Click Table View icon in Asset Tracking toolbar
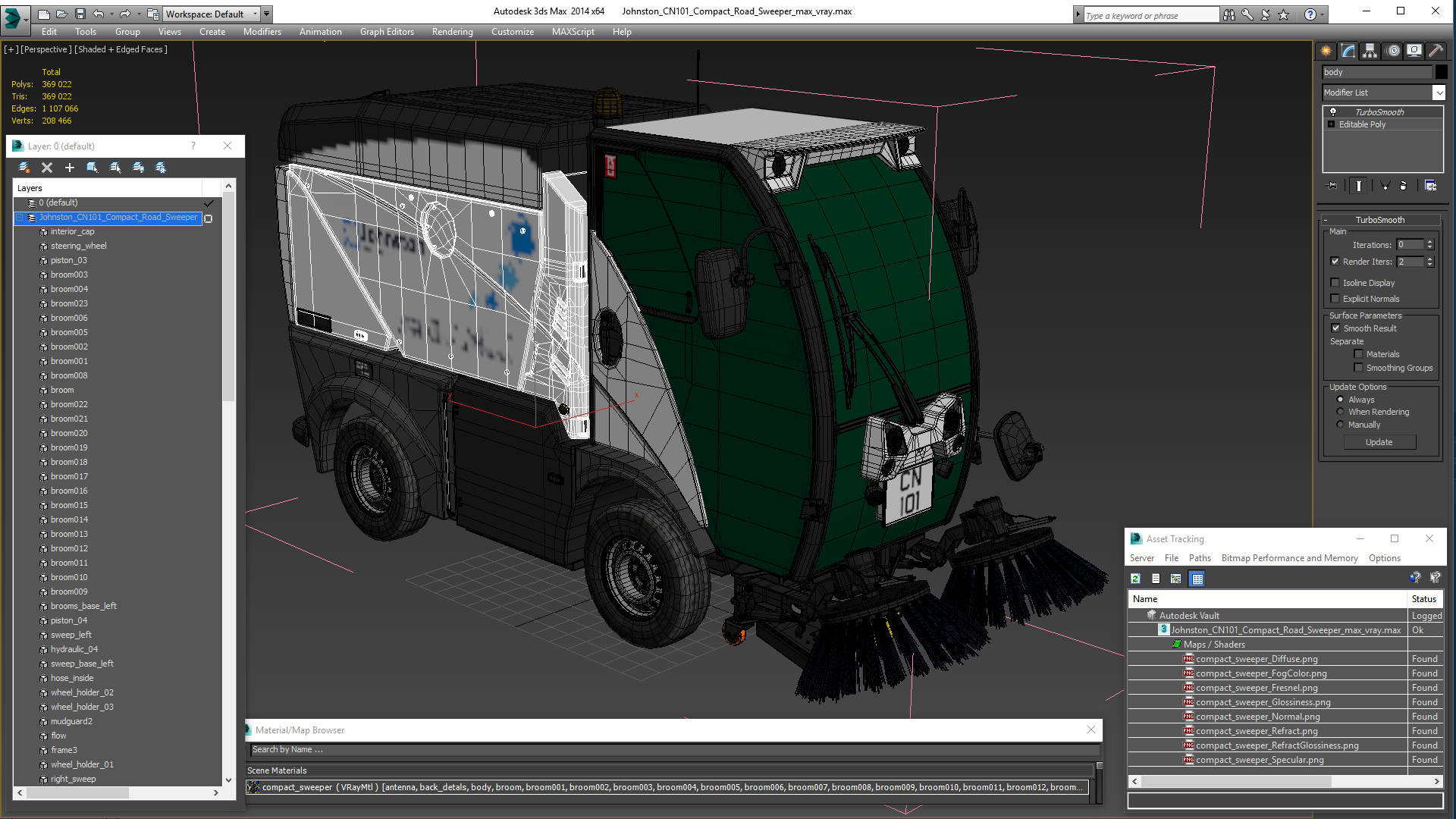 point(1197,579)
